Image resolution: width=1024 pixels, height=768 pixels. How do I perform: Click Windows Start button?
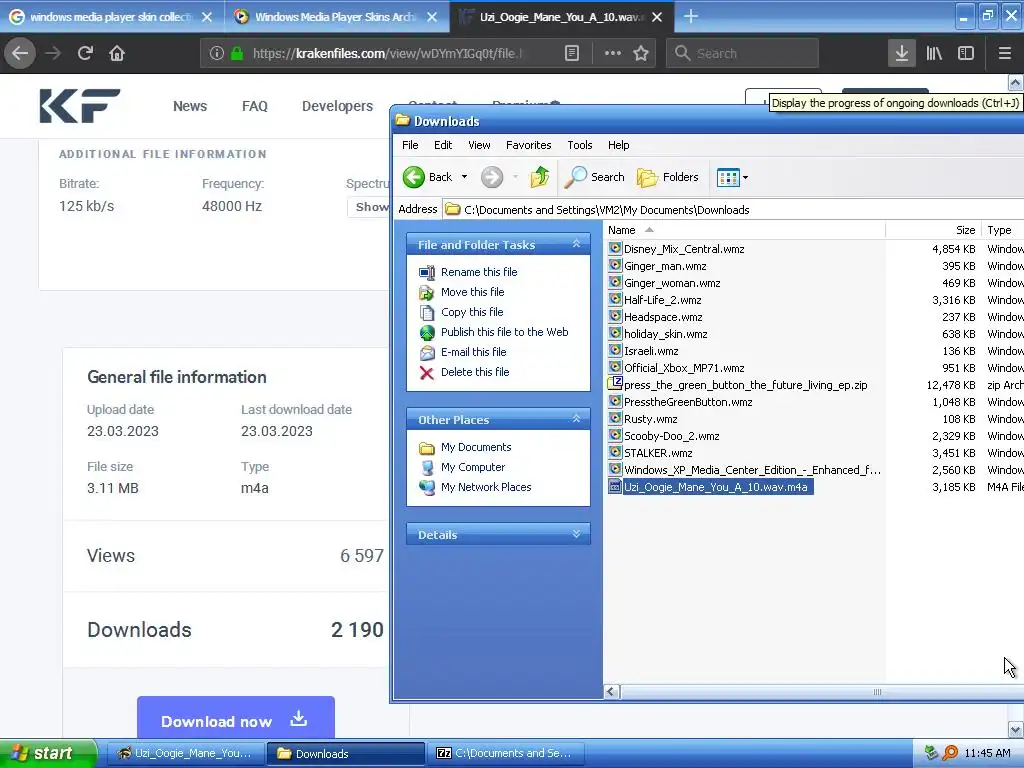[47, 753]
